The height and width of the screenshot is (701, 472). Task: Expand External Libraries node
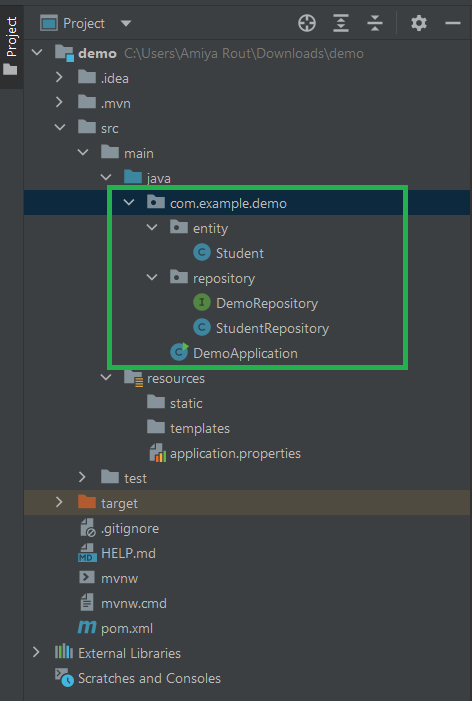(36, 653)
